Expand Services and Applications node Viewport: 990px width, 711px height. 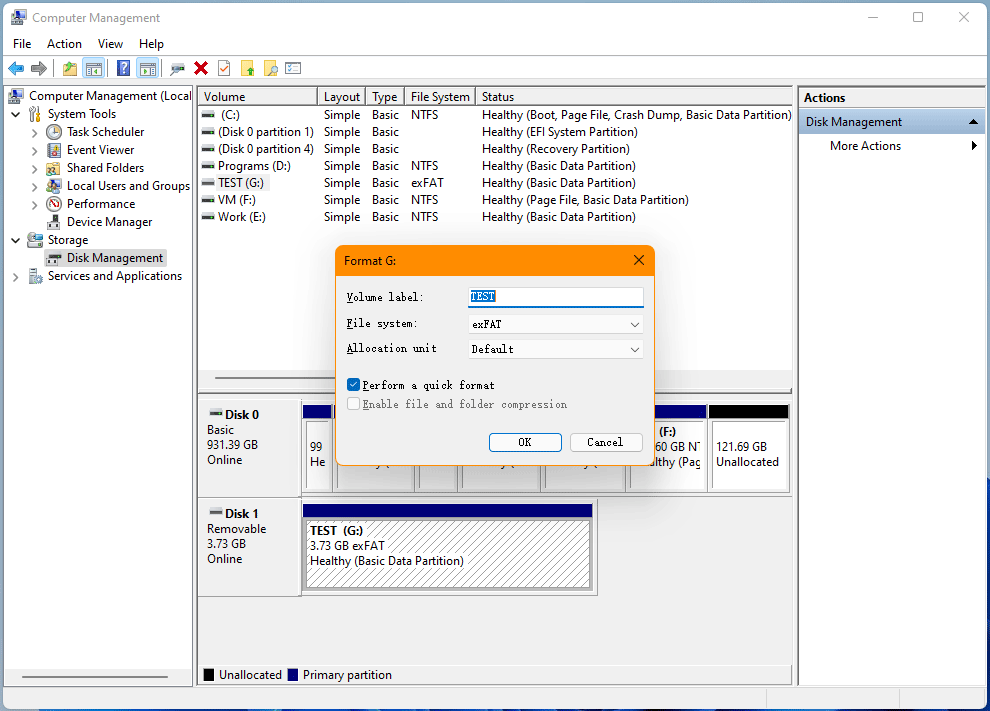click(16, 277)
